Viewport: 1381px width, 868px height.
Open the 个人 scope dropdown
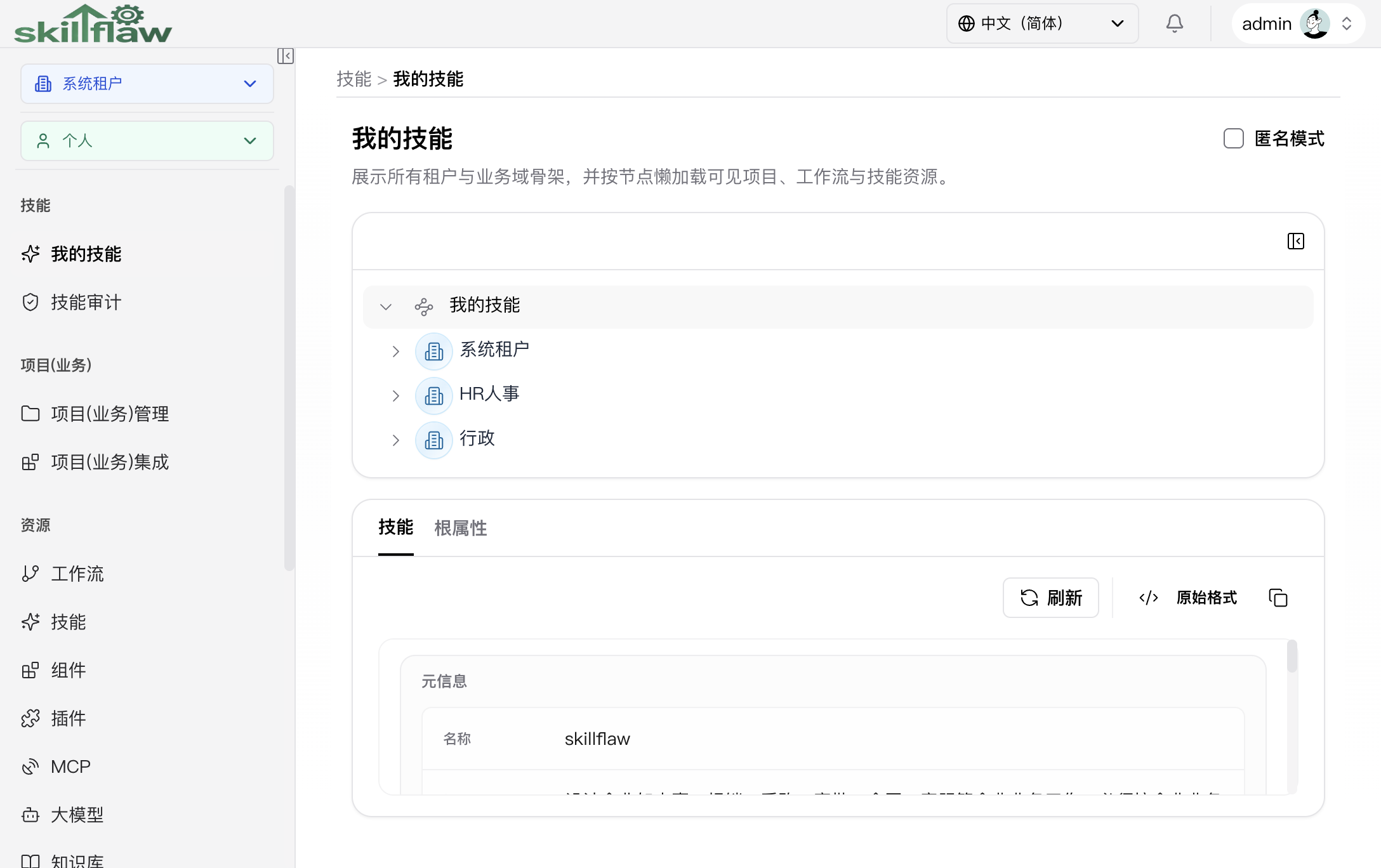147,141
